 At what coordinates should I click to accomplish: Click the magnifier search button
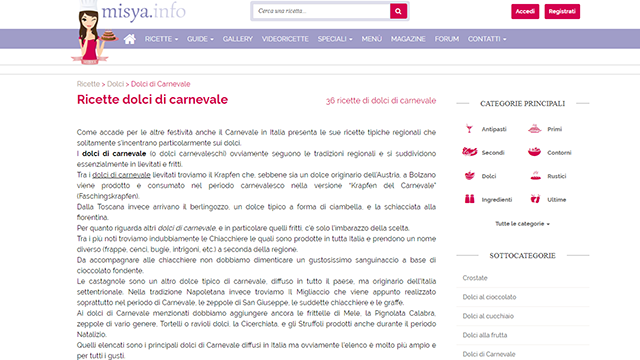(x=398, y=11)
